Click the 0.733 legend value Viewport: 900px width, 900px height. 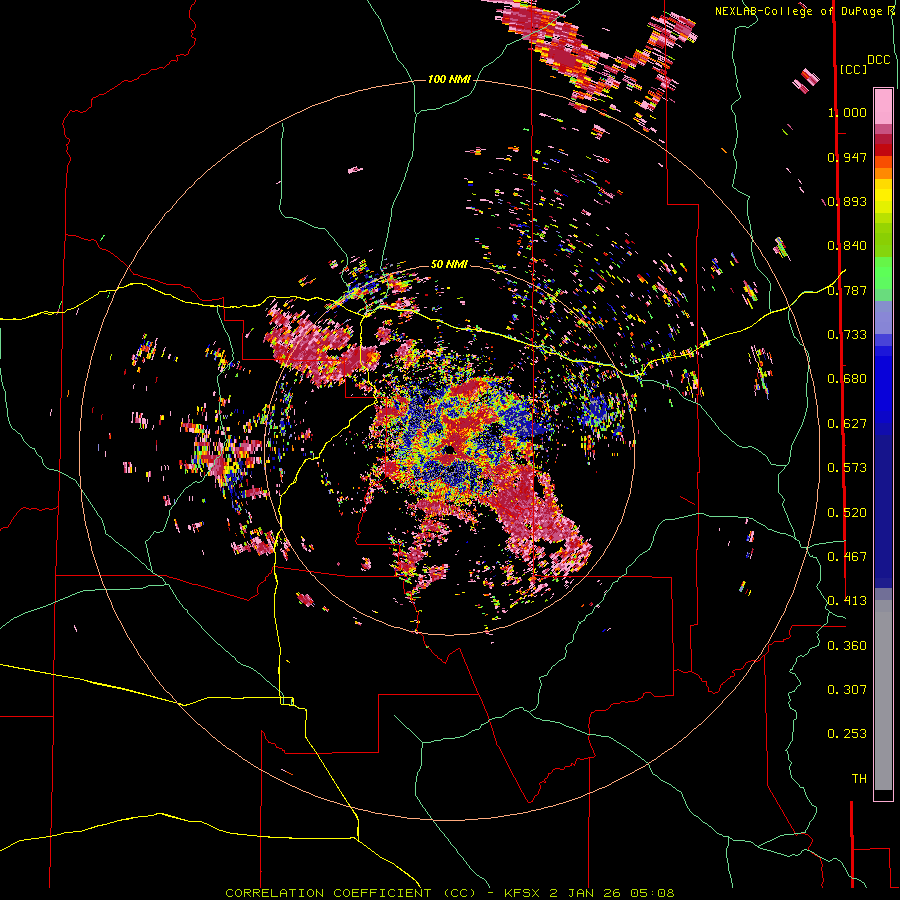pyautogui.click(x=847, y=335)
